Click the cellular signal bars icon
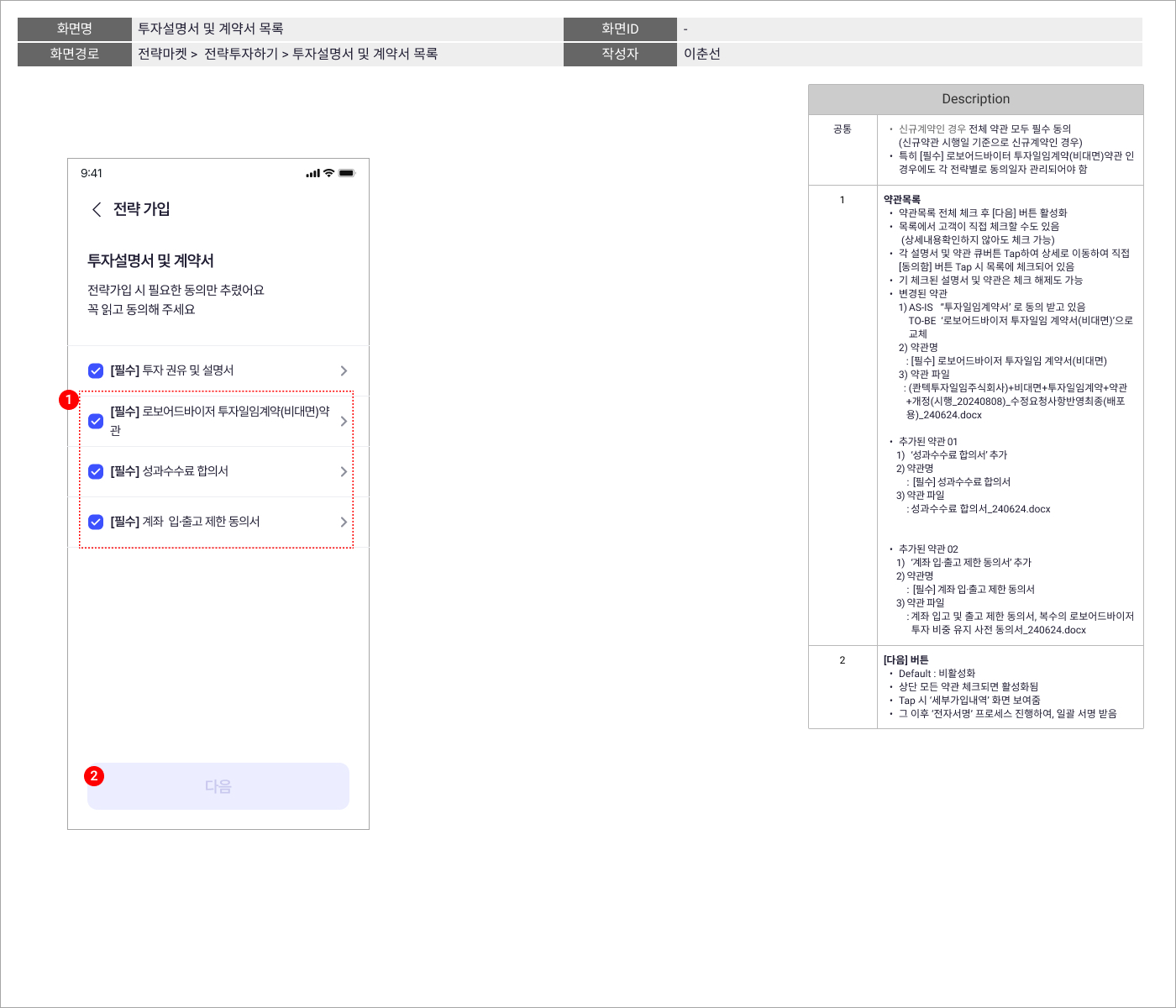The width and height of the screenshot is (1176, 1008). tap(313, 173)
